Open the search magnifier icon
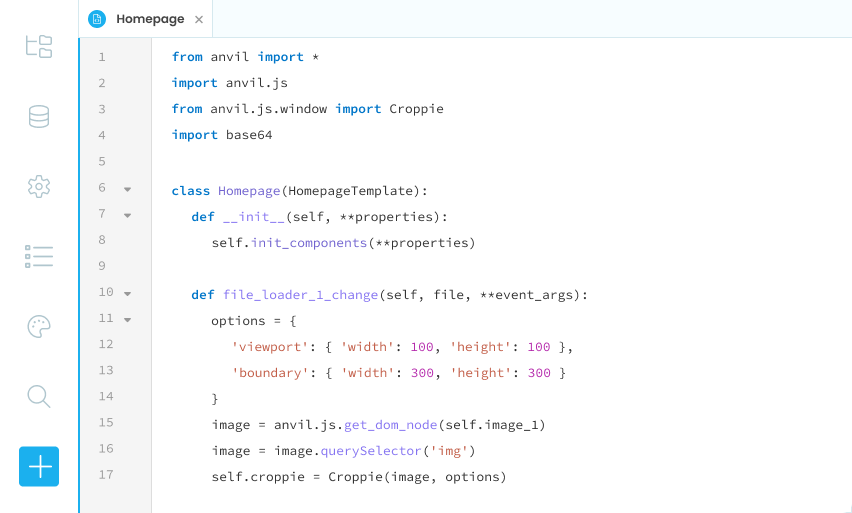 click(x=39, y=396)
